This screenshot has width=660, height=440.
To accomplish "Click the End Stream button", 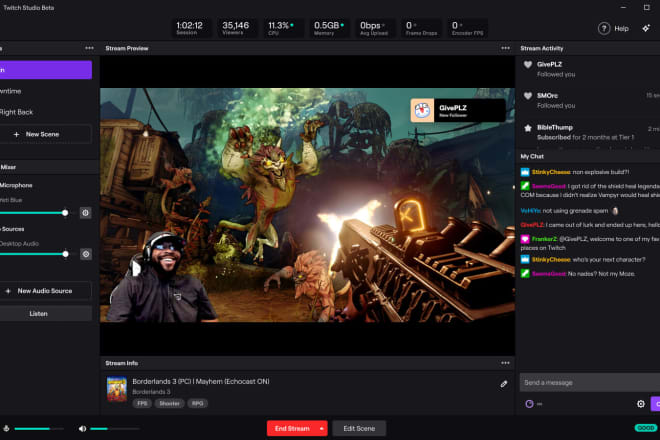I will point(292,429).
